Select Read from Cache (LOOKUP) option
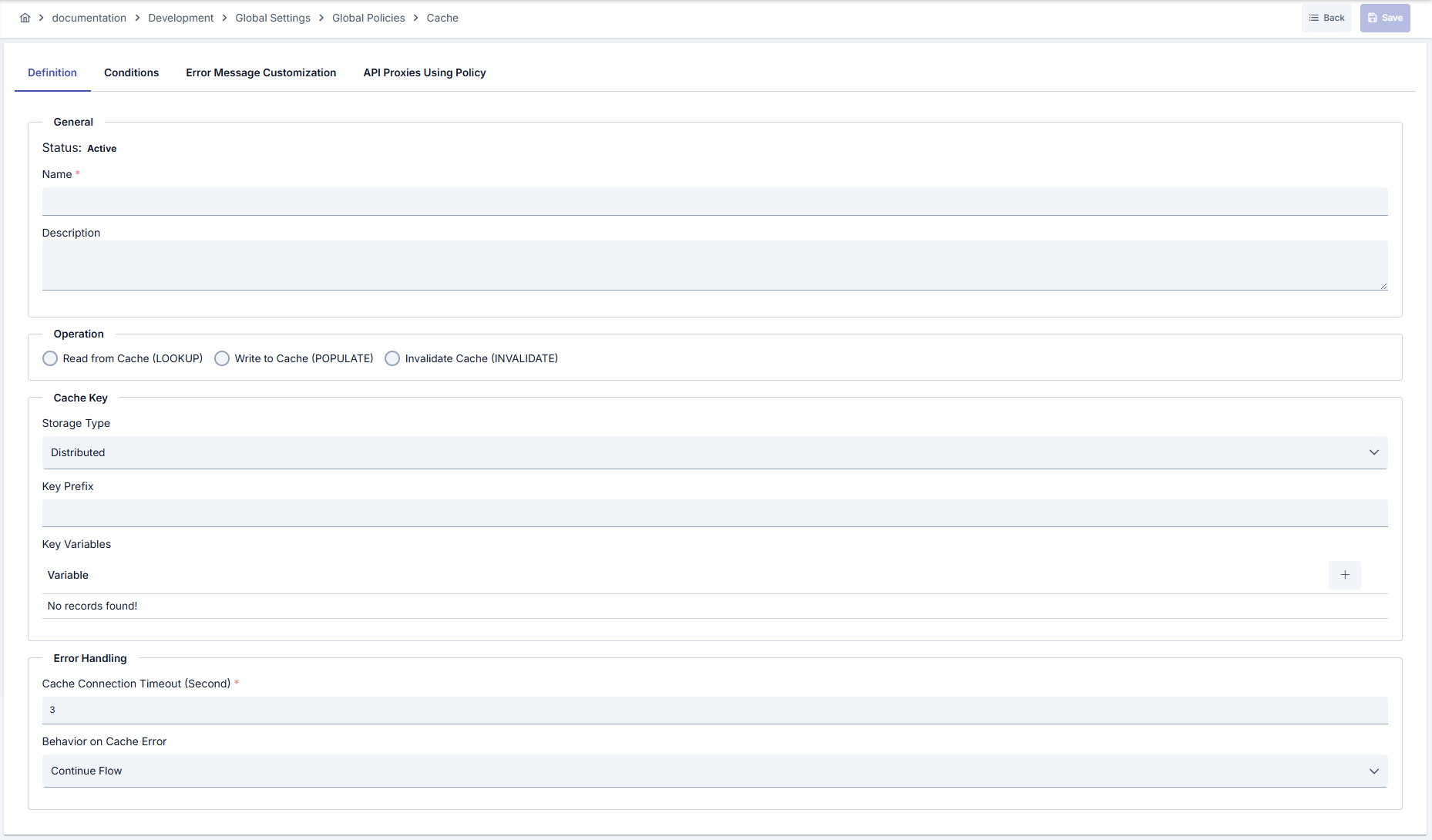This screenshot has height=840, width=1432. [50, 358]
